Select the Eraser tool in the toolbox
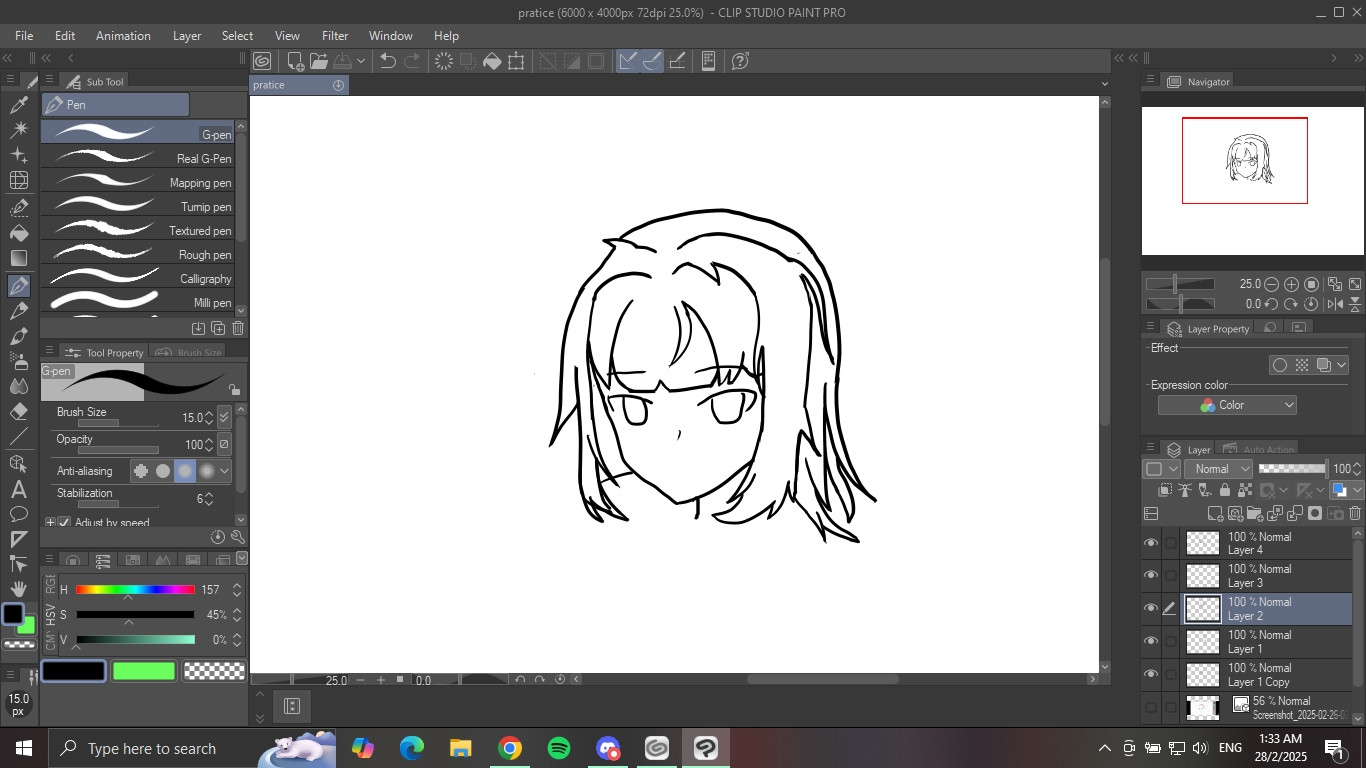The image size is (1366, 768). coord(18,411)
